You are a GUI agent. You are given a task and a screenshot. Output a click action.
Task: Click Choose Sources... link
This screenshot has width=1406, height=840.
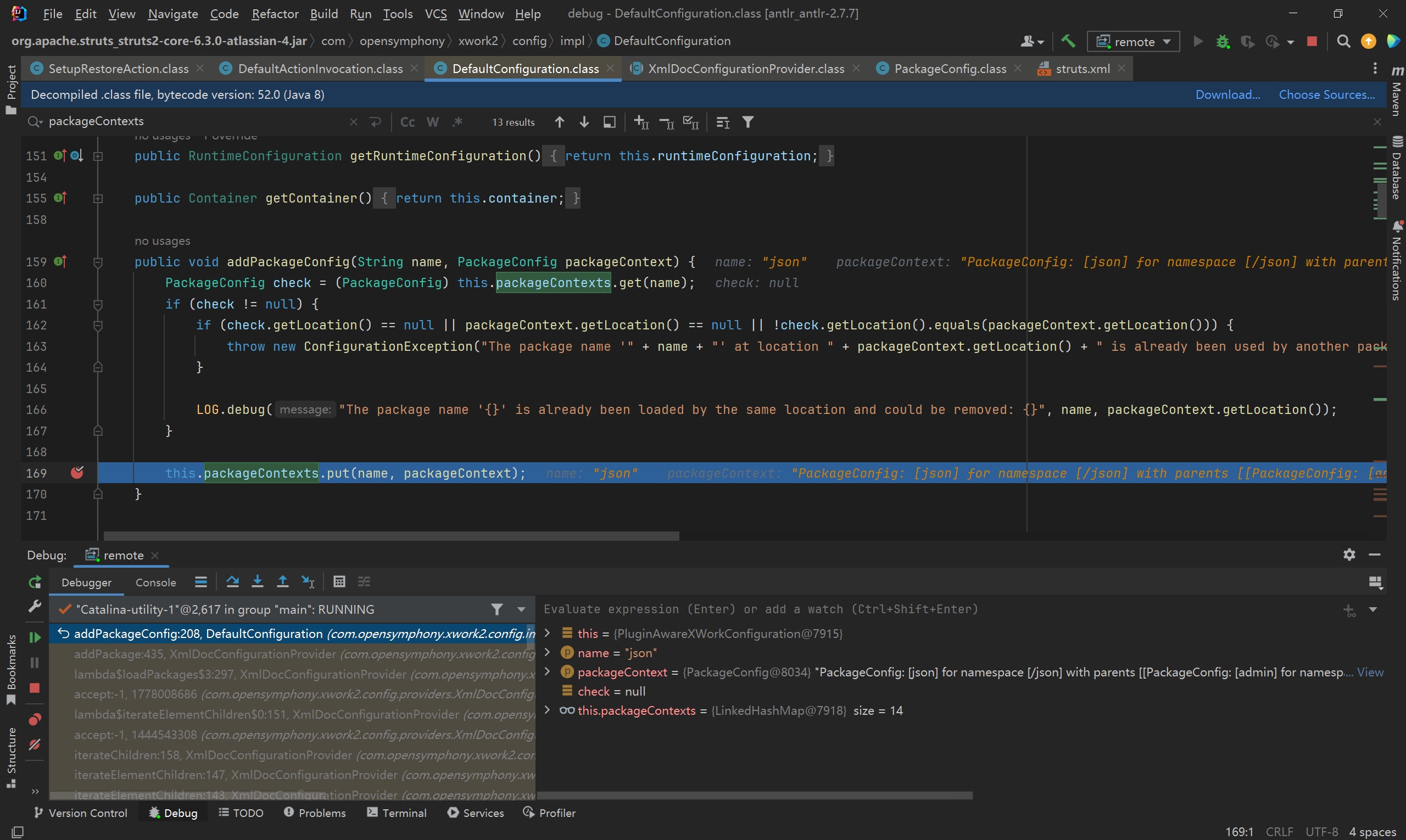[x=1327, y=94]
